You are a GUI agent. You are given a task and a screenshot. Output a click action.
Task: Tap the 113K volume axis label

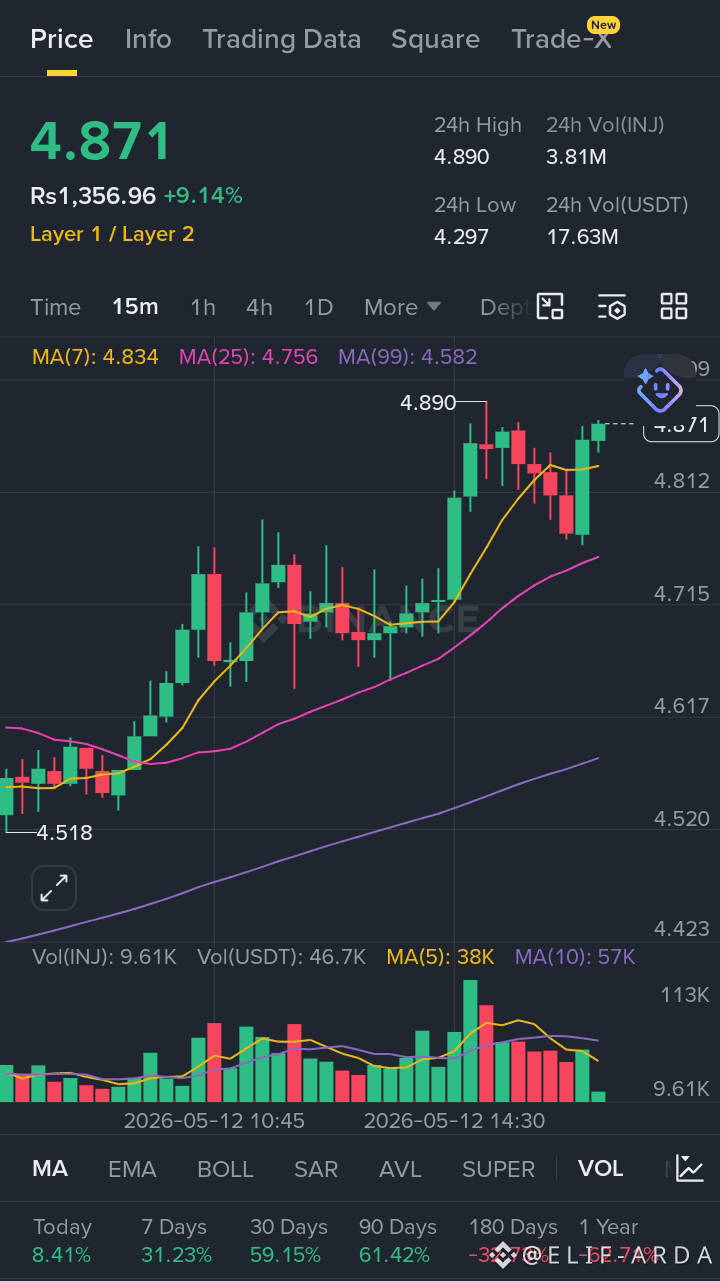pyautogui.click(x=685, y=995)
